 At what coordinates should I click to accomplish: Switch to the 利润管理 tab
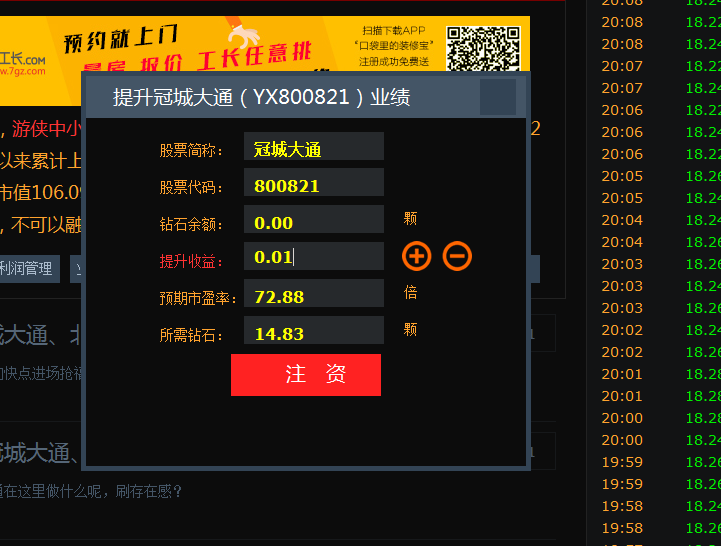tap(26, 268)
